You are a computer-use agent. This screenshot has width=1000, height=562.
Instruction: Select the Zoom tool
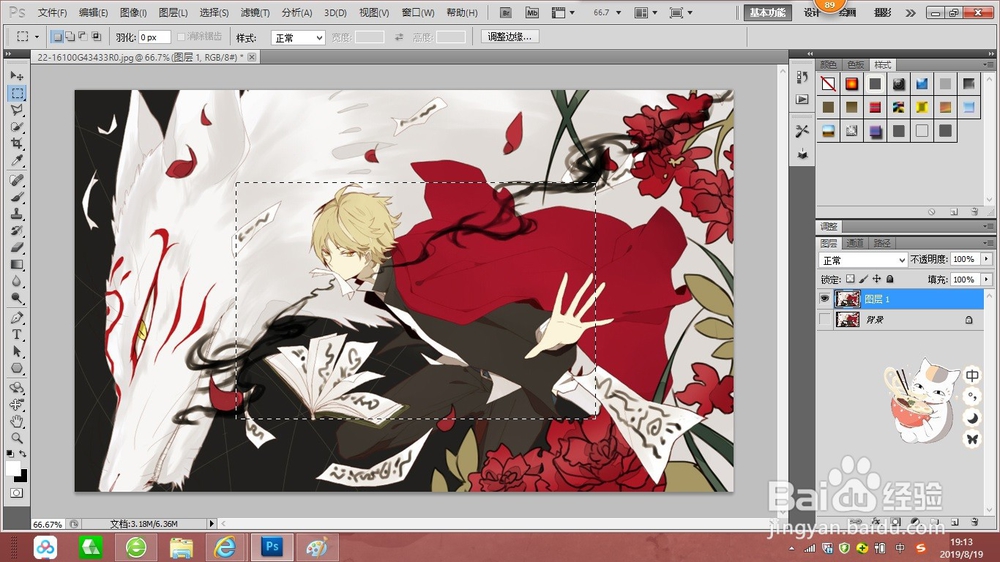click(17, 438)
